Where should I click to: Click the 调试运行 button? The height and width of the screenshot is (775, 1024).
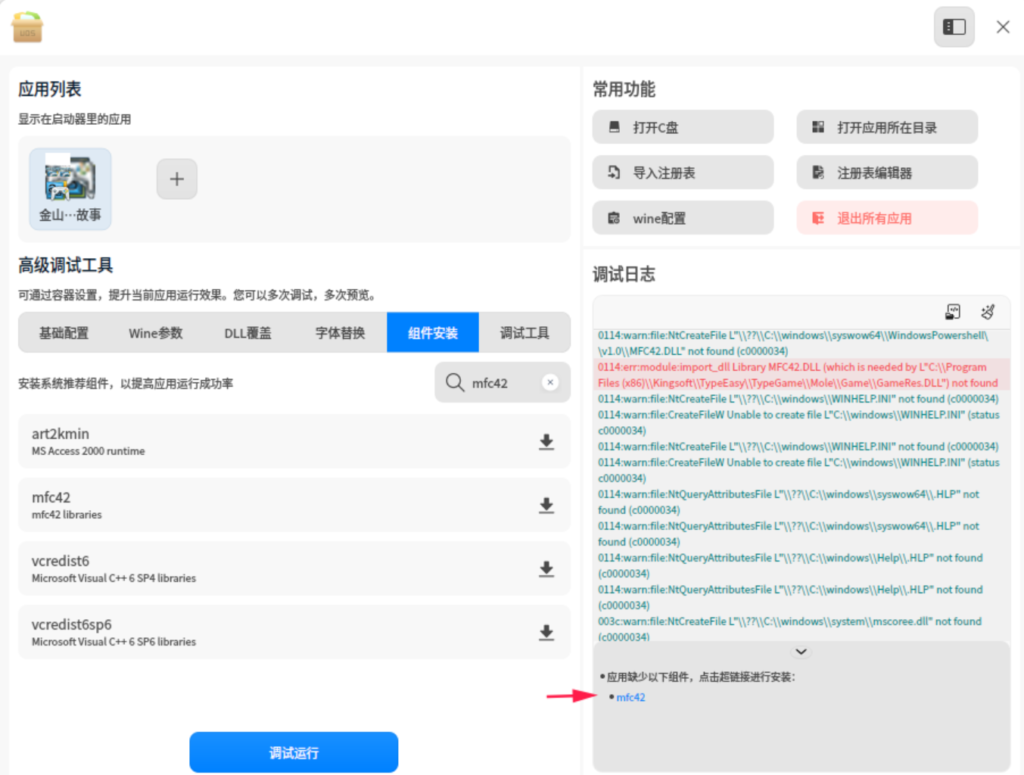294,753
